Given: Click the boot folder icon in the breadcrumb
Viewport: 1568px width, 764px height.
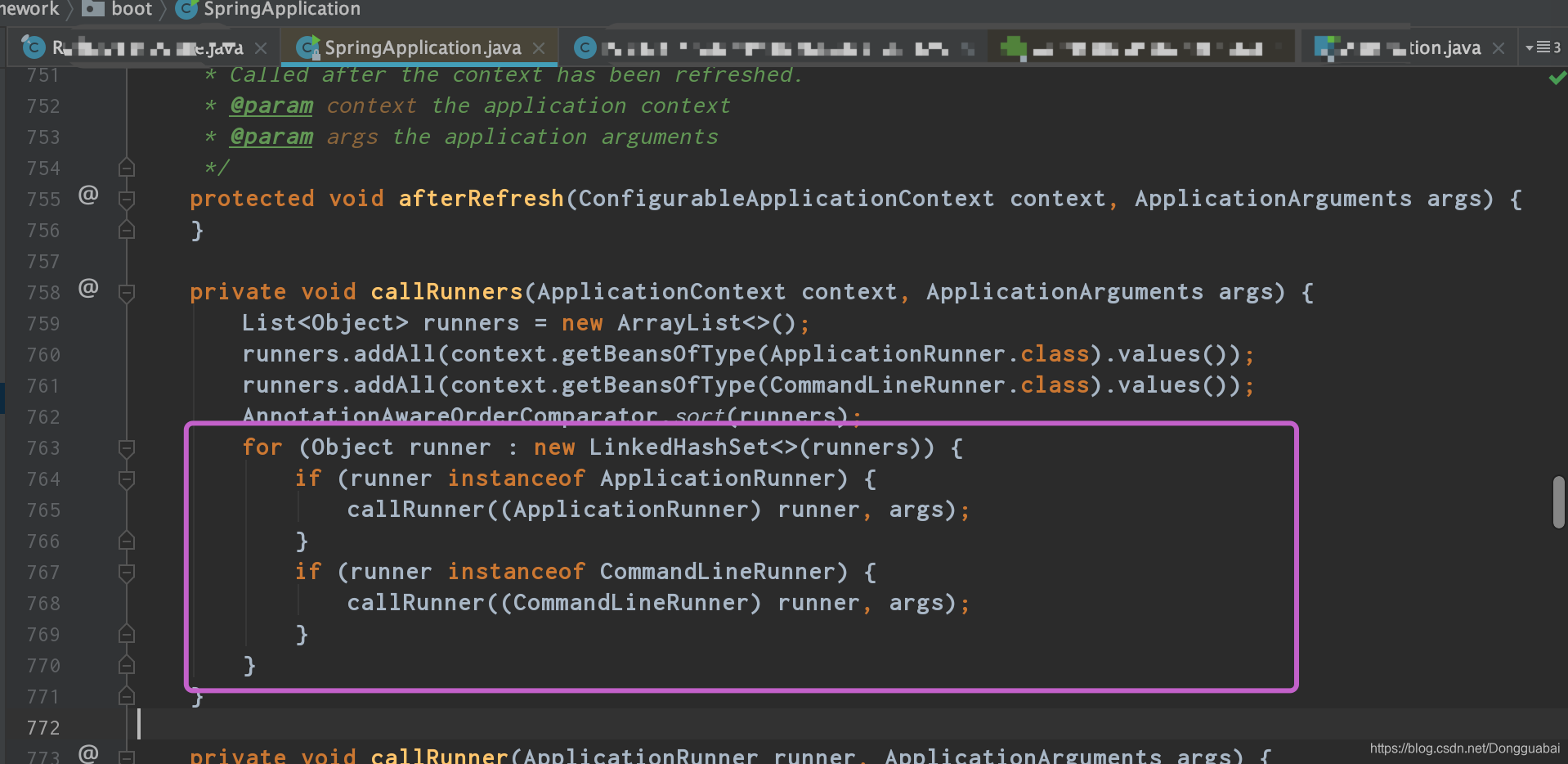Looking at the screenshot, I should pos(92,9).
